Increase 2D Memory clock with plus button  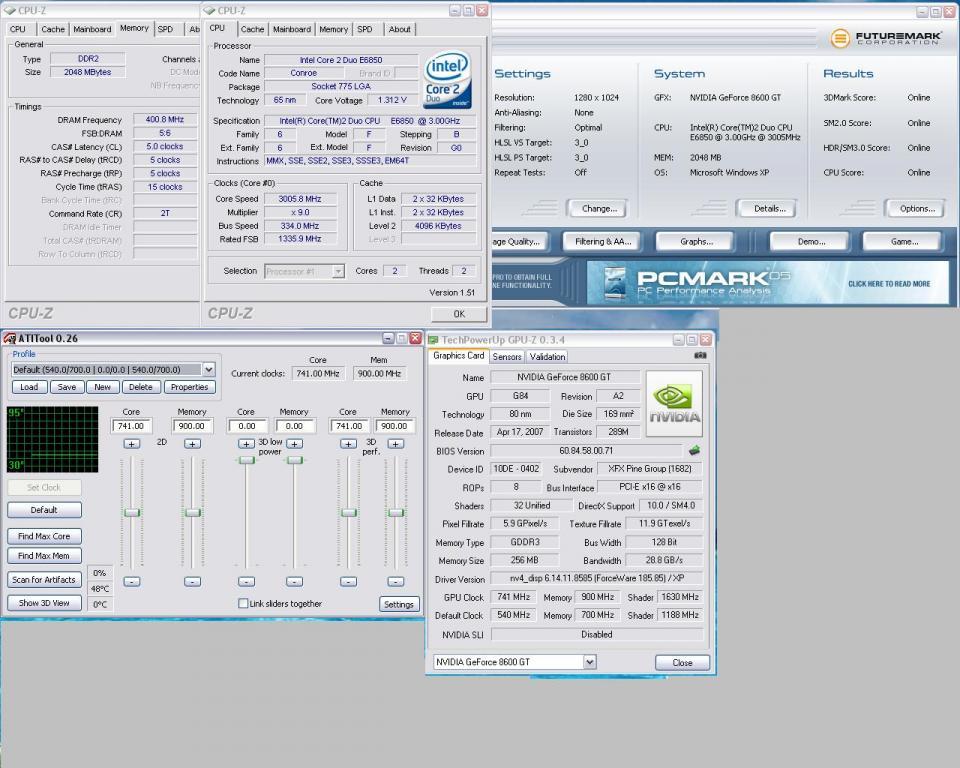[192, 444]
